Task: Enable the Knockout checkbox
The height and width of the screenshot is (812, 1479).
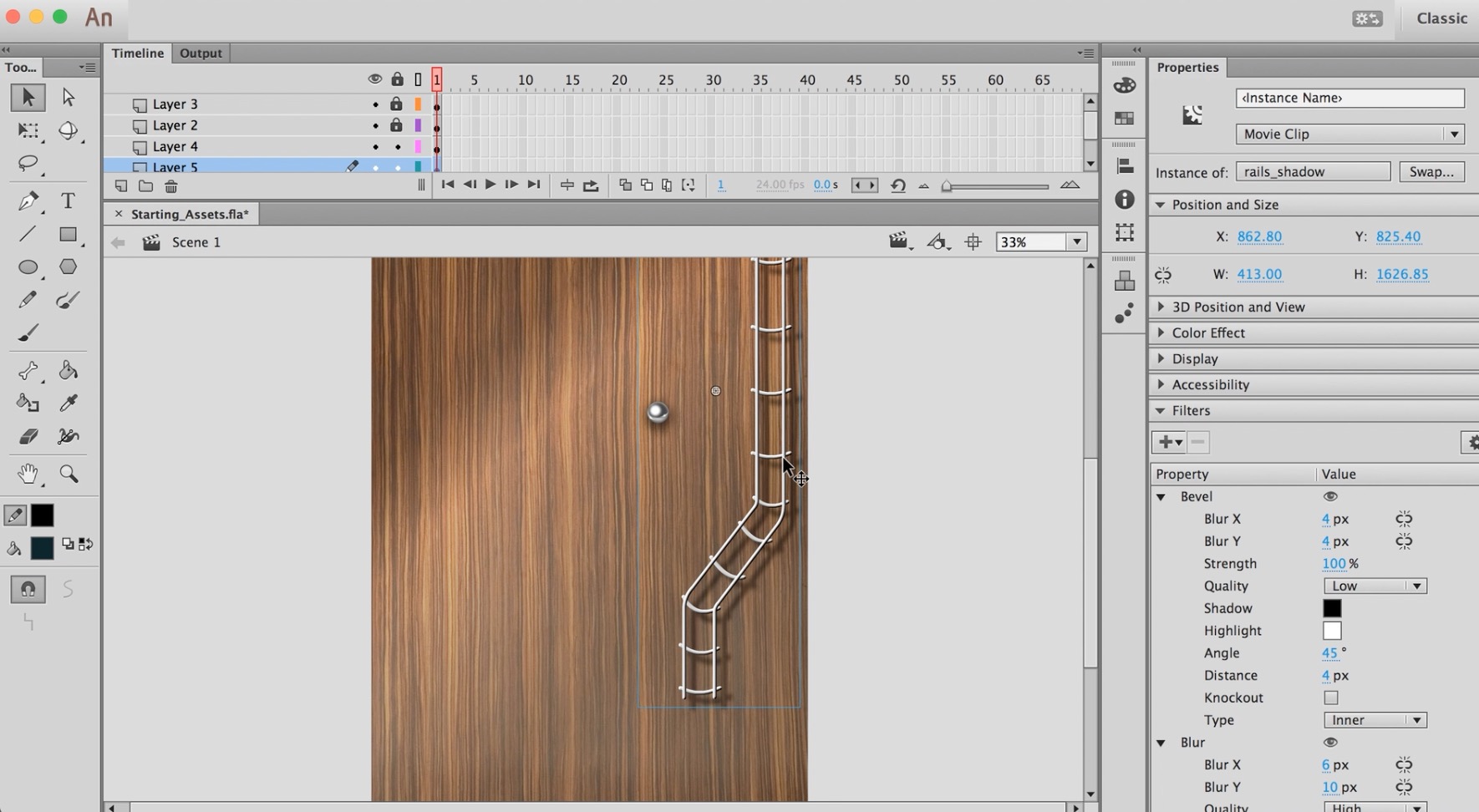Action: [x=1331, y=698]
